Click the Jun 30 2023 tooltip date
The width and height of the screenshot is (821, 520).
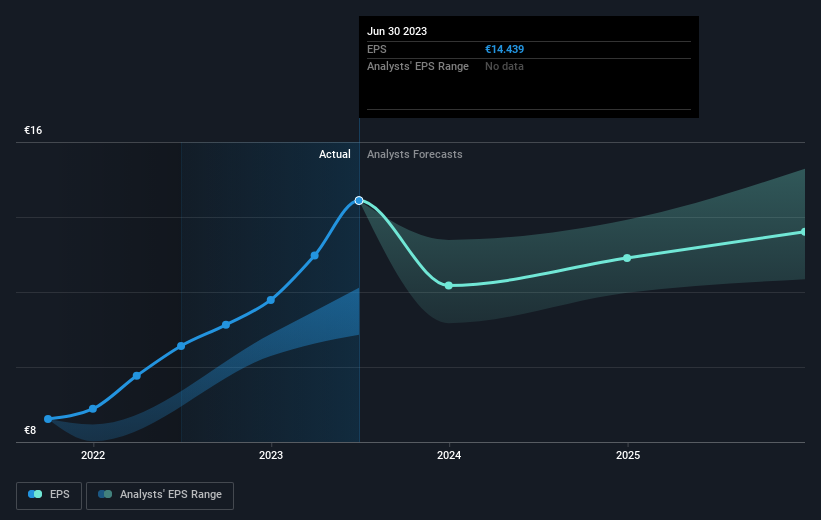397,31
